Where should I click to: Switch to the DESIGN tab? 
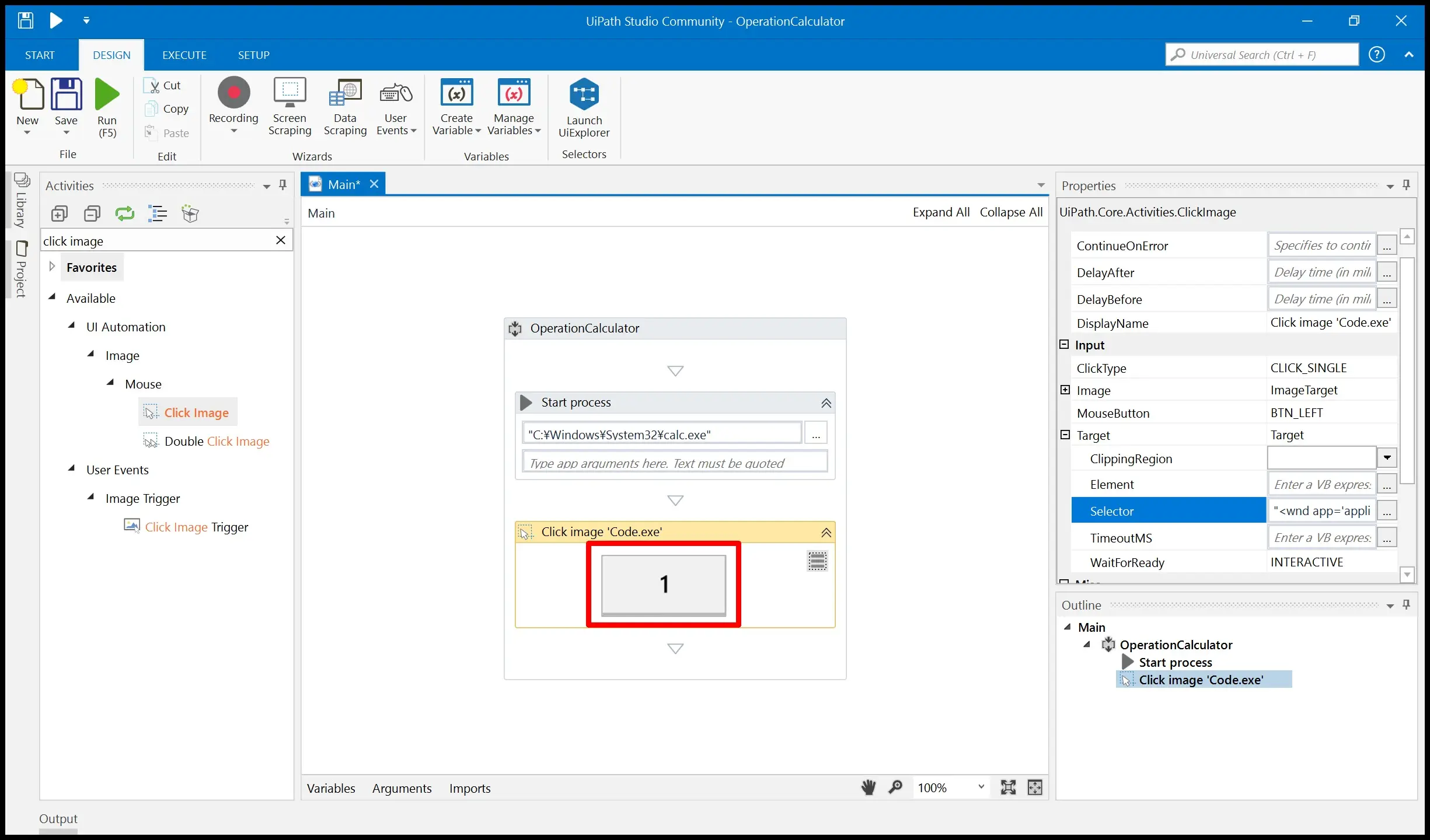(x=111, y=55)
